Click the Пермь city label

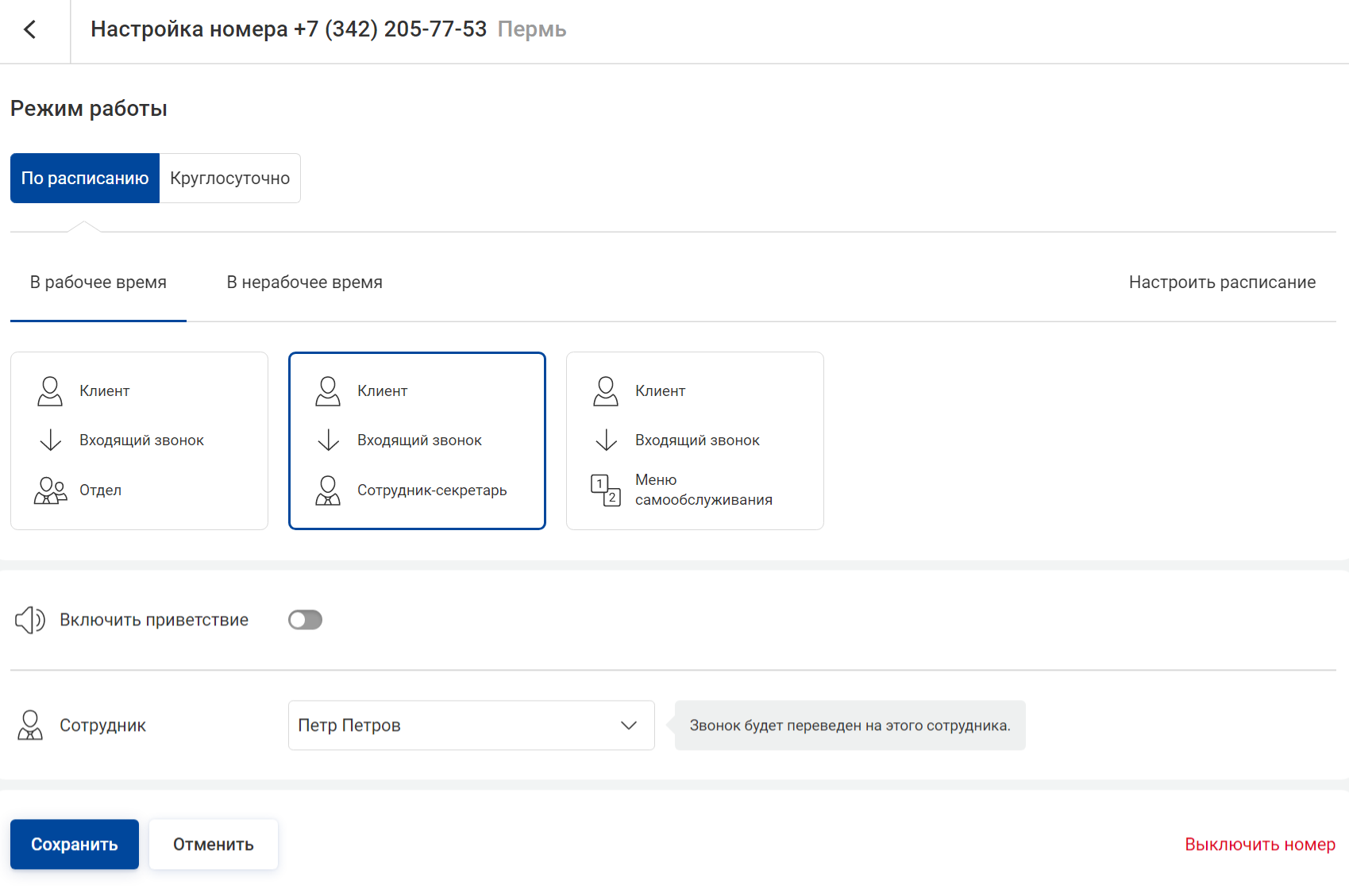(532, 29)
